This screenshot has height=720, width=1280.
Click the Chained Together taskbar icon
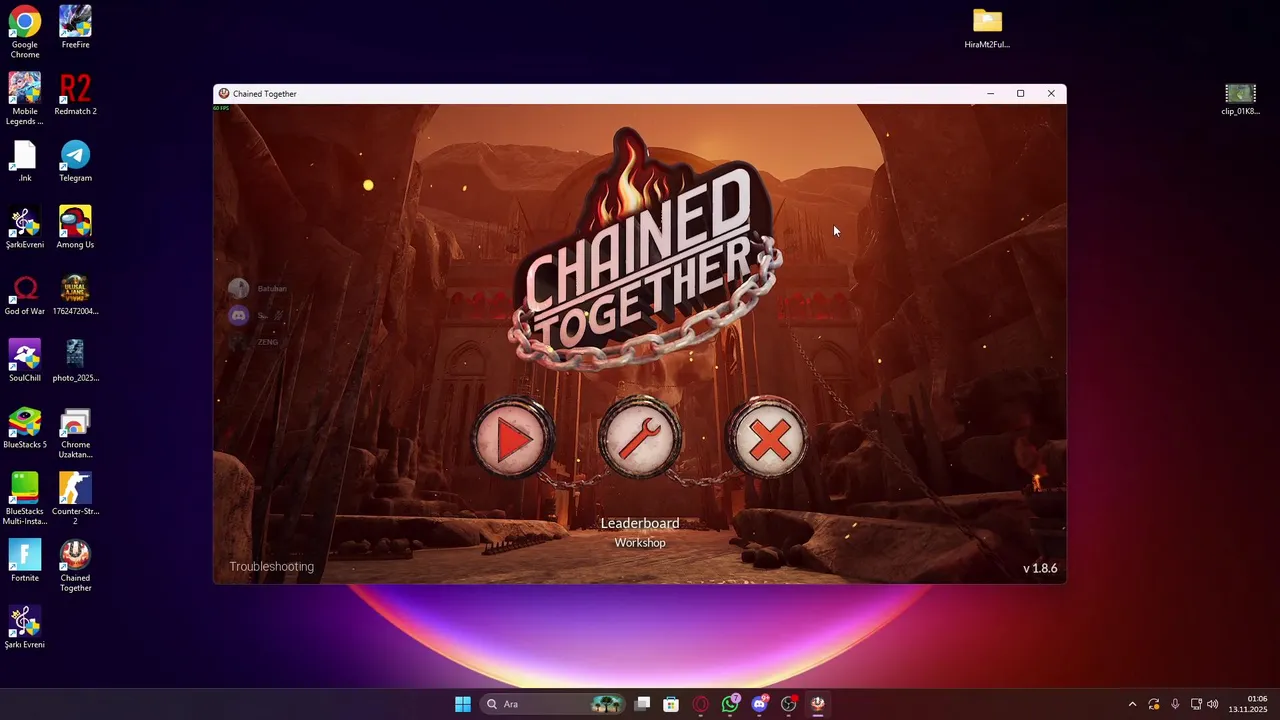pos(818,704)
